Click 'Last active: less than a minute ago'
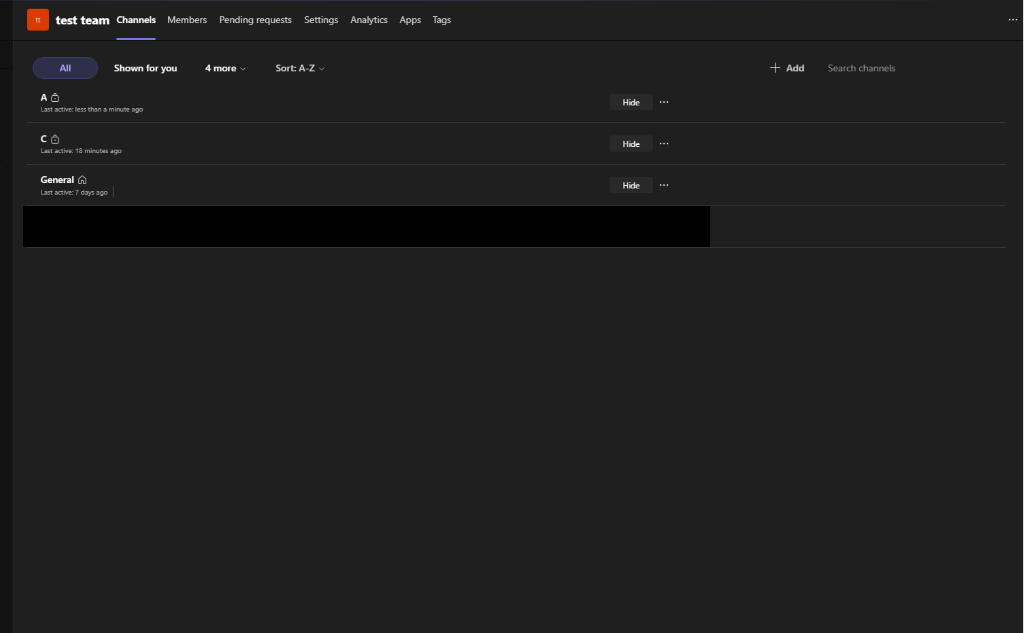The image size is (1024, 633). [91, 110]
